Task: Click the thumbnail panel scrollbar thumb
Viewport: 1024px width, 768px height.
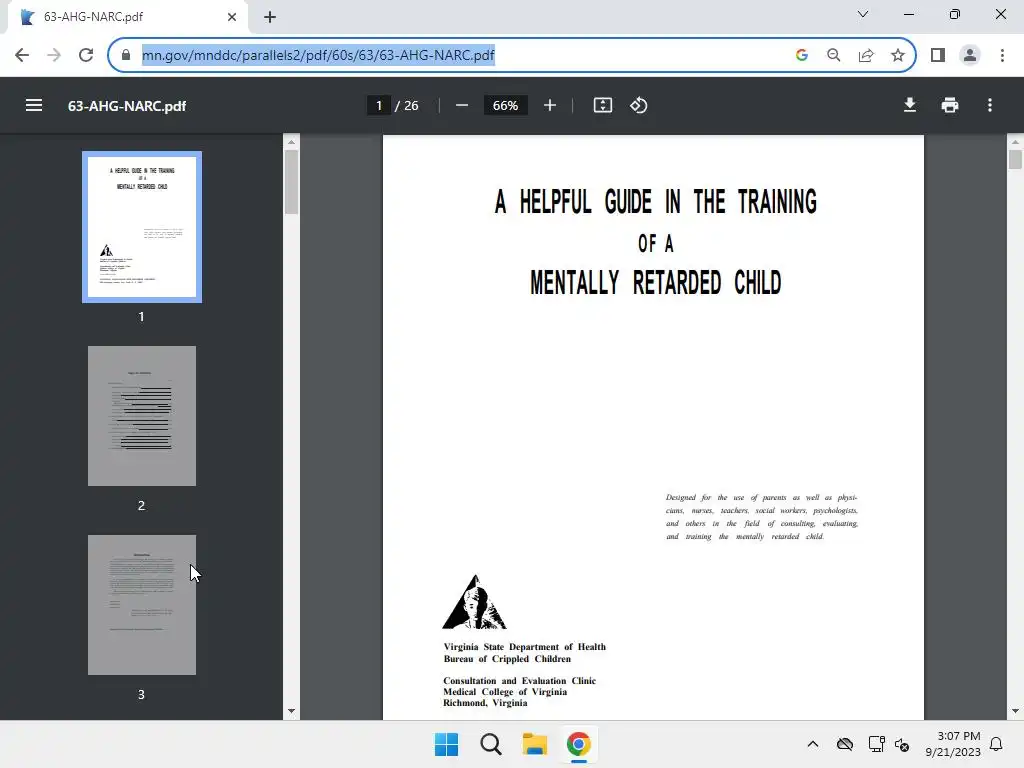Action: pos(291,182)
